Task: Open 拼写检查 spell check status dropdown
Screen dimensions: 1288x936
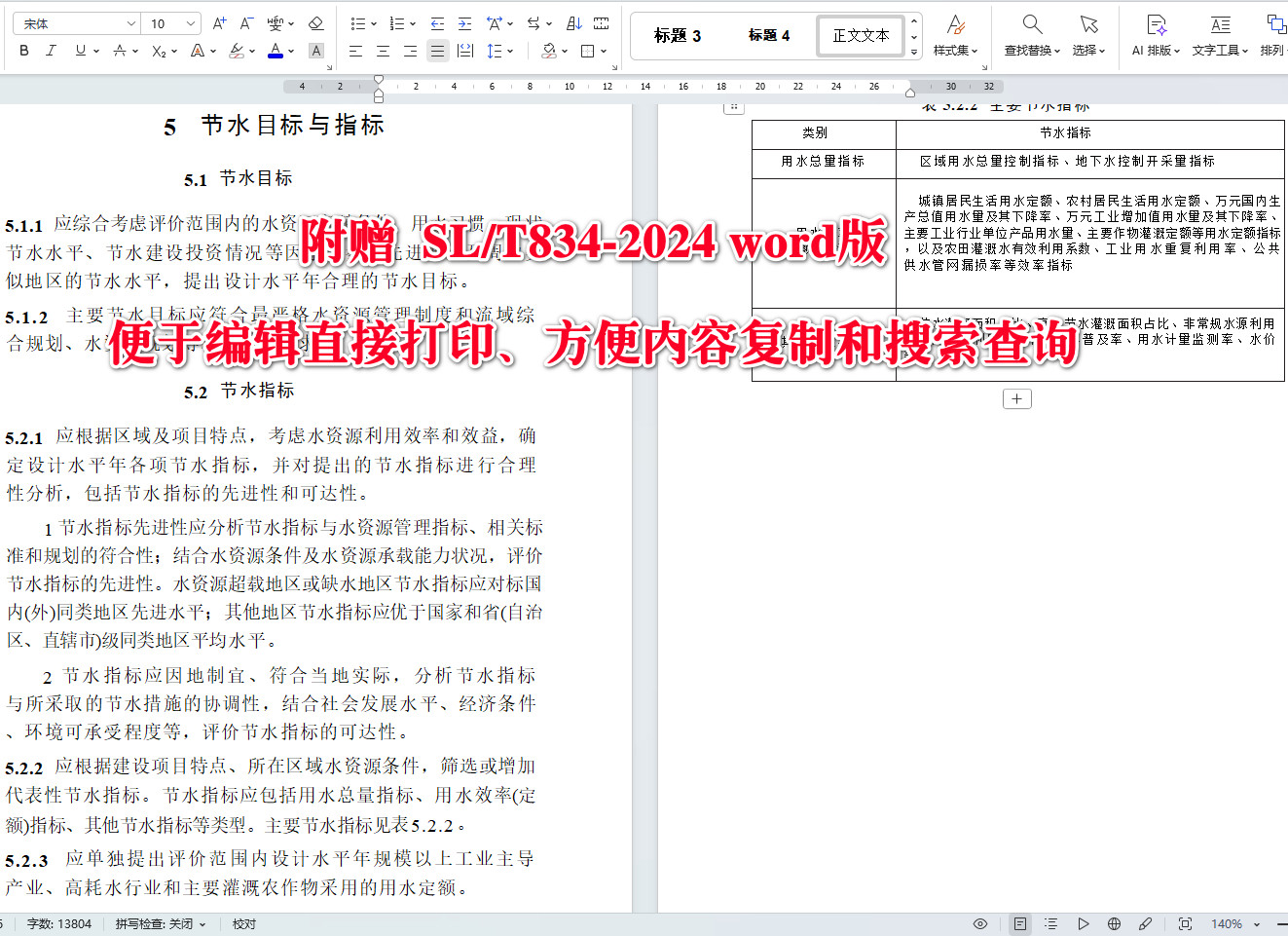Action: tap(161, 923)
